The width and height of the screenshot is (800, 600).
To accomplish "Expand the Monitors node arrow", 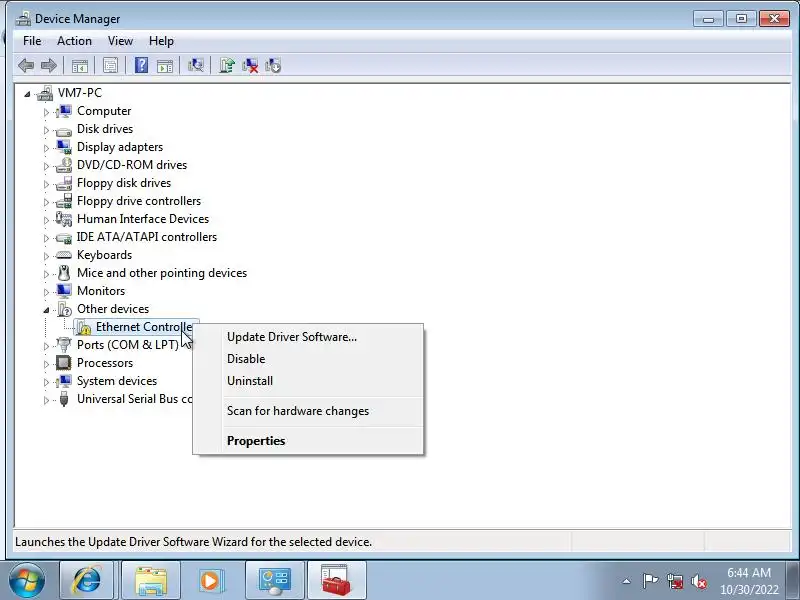I will point(46,292).
